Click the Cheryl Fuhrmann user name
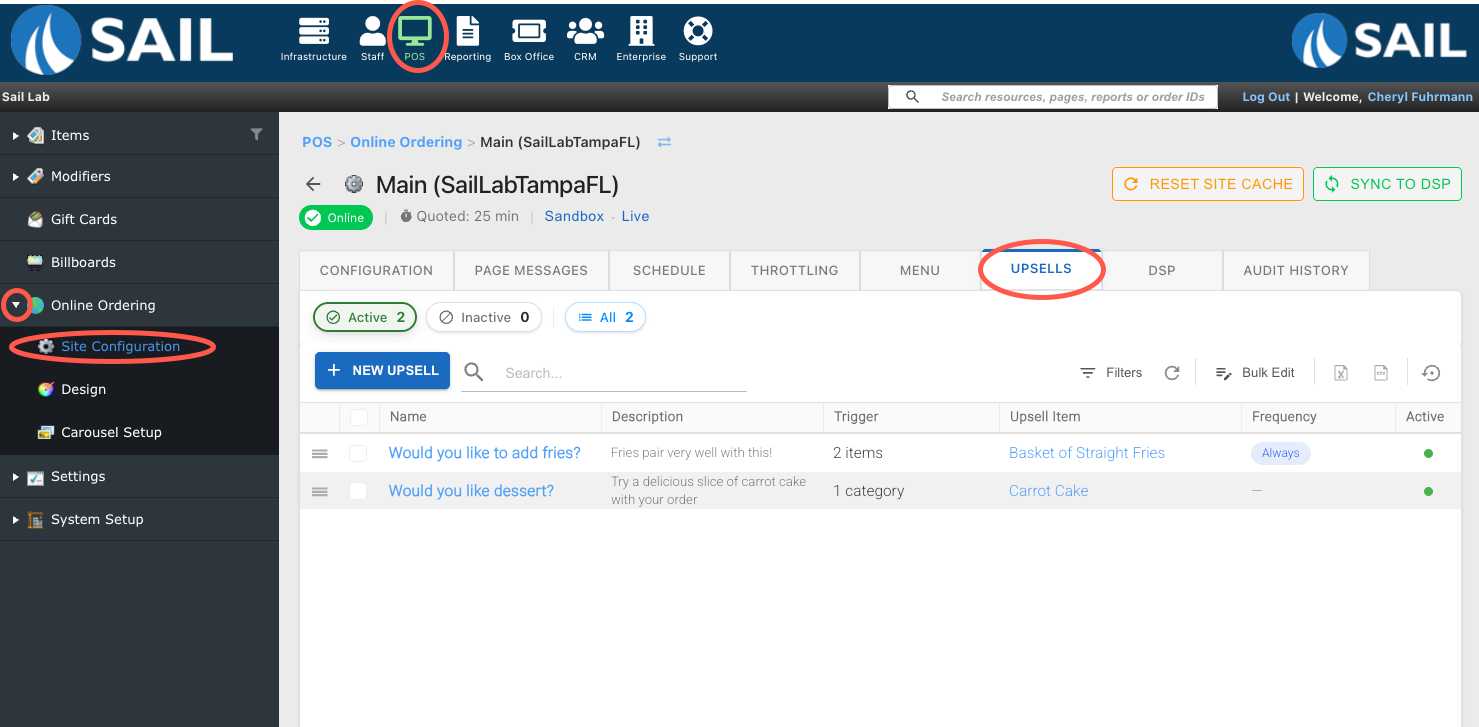This screenshot has height=727, width=1479. pyautogui.click(x=1420, y=97)
